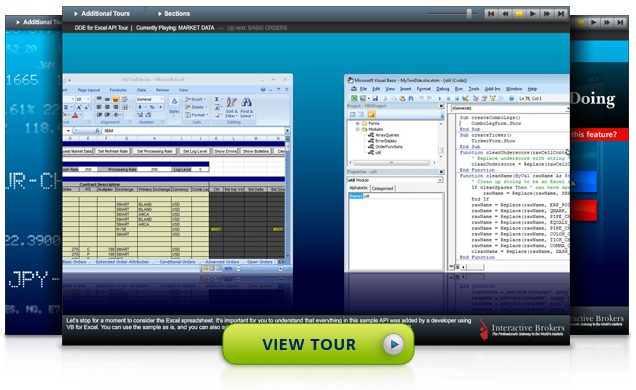Screen dimensions: 636x390
Task: Open Insert cells dropdown in Excel
Action: [196, 99]
